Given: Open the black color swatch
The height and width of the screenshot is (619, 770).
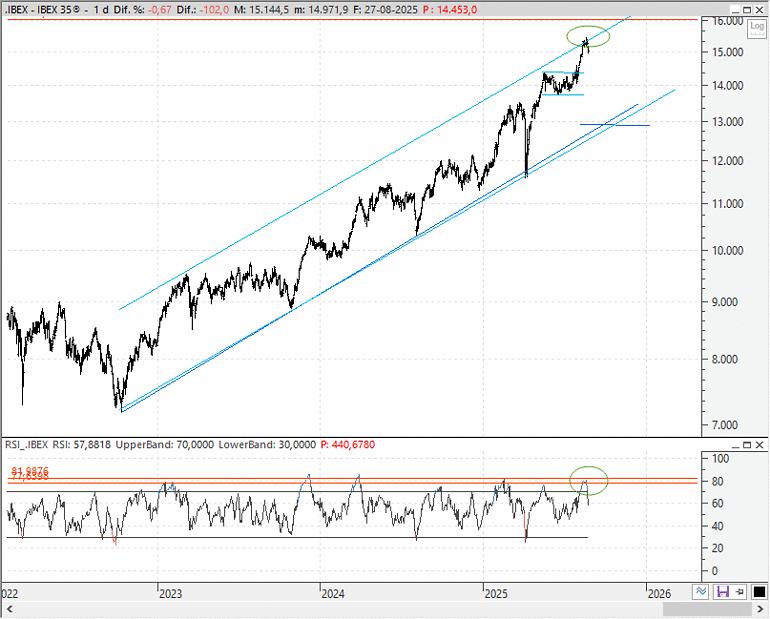Looking at the screenshot, I should [759, 592].
